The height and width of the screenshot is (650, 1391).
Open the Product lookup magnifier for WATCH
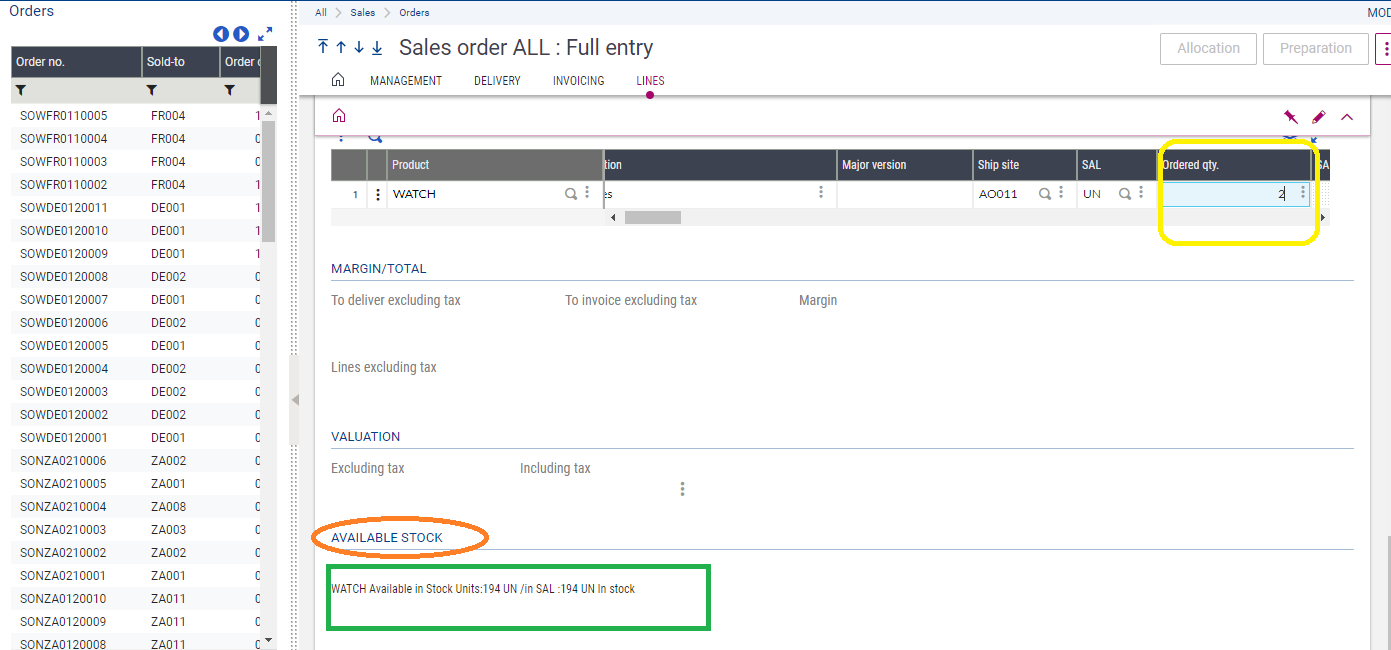[x=570, y=193]
